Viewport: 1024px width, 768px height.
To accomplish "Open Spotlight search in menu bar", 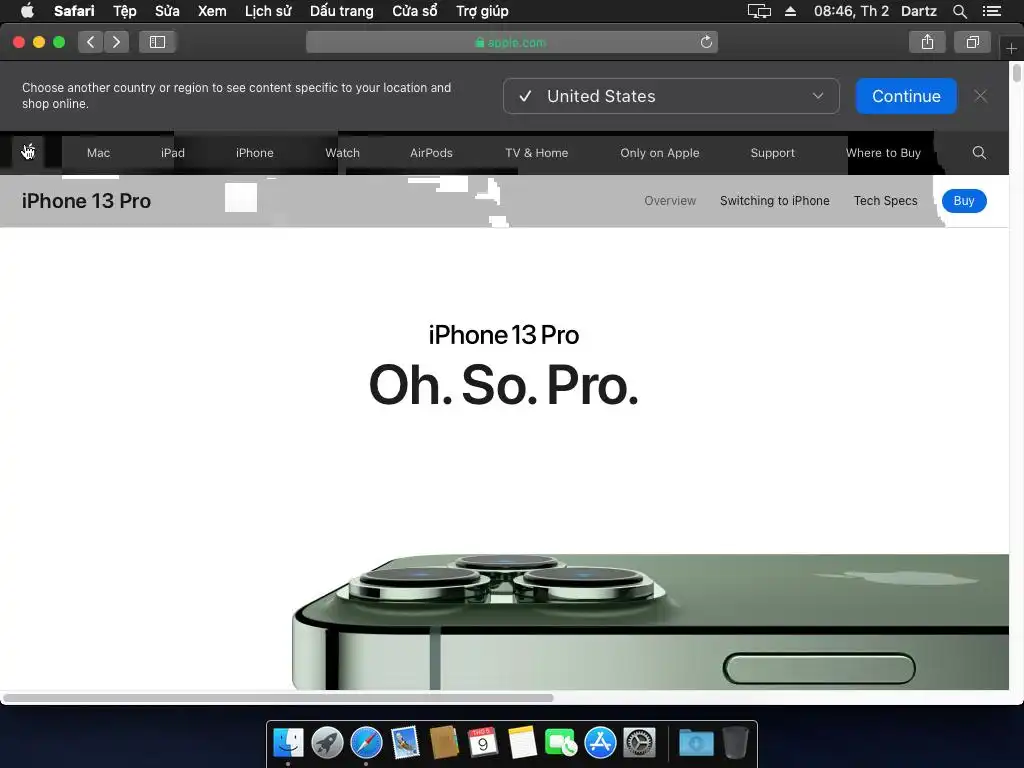I will coord(959,11).
